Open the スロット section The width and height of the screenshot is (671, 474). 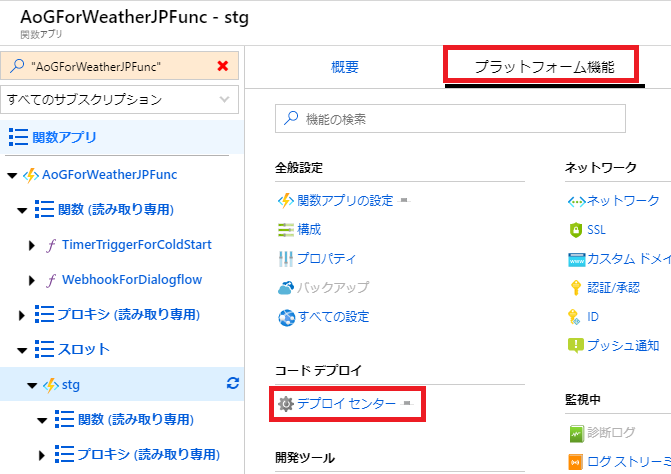[x=84, y=349]
